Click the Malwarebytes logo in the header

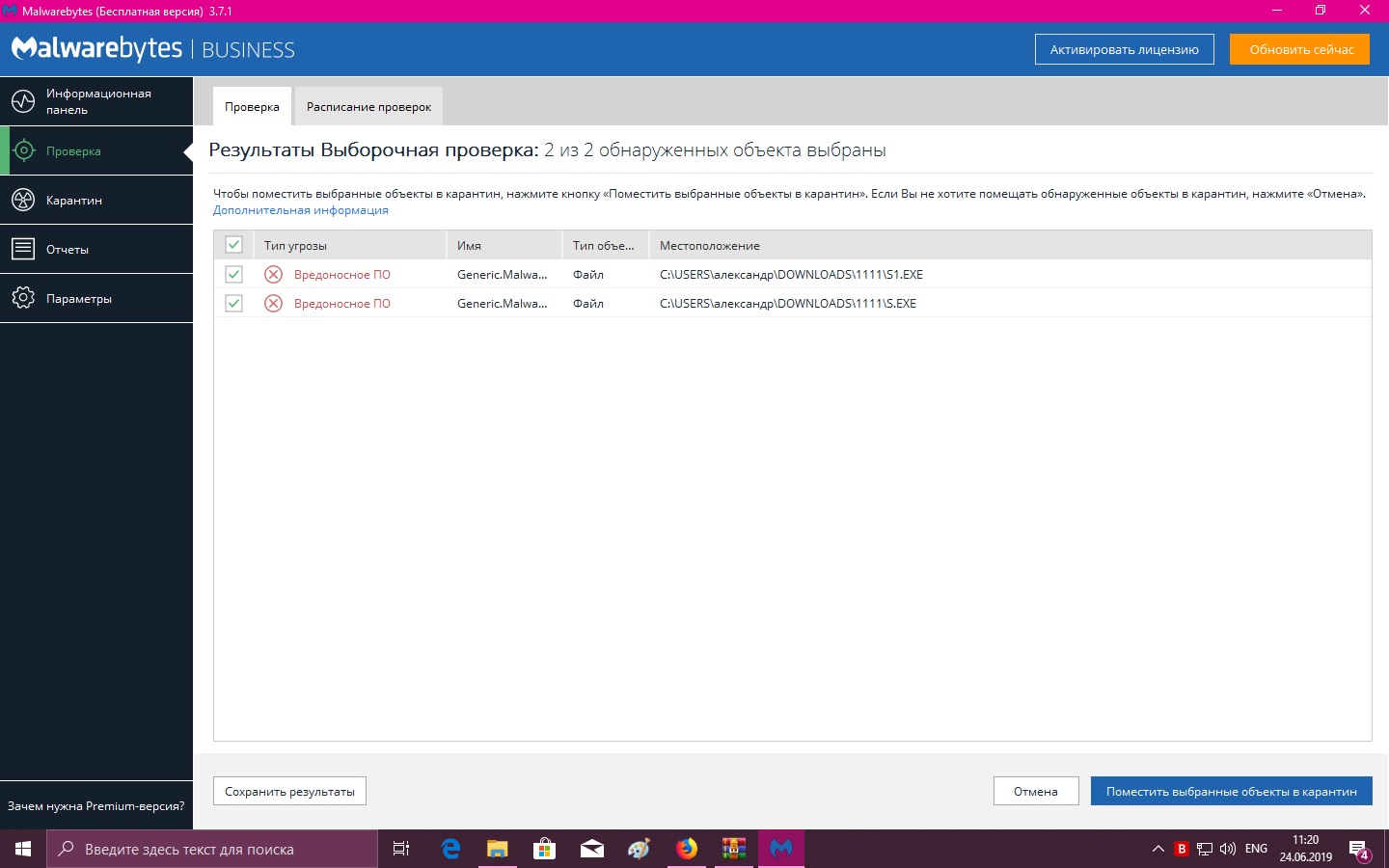(96, 48)
